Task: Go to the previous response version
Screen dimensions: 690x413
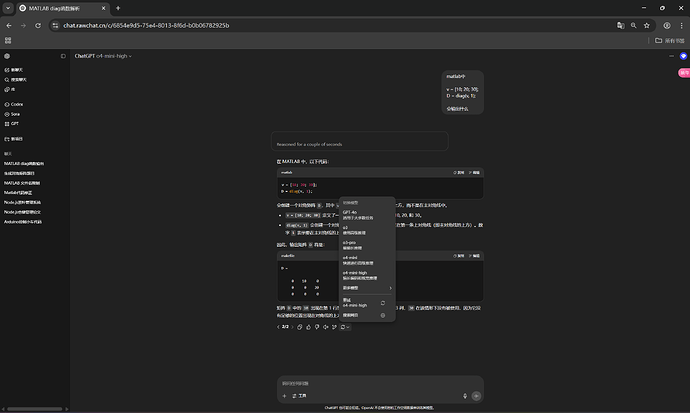Action: (278, 327)
